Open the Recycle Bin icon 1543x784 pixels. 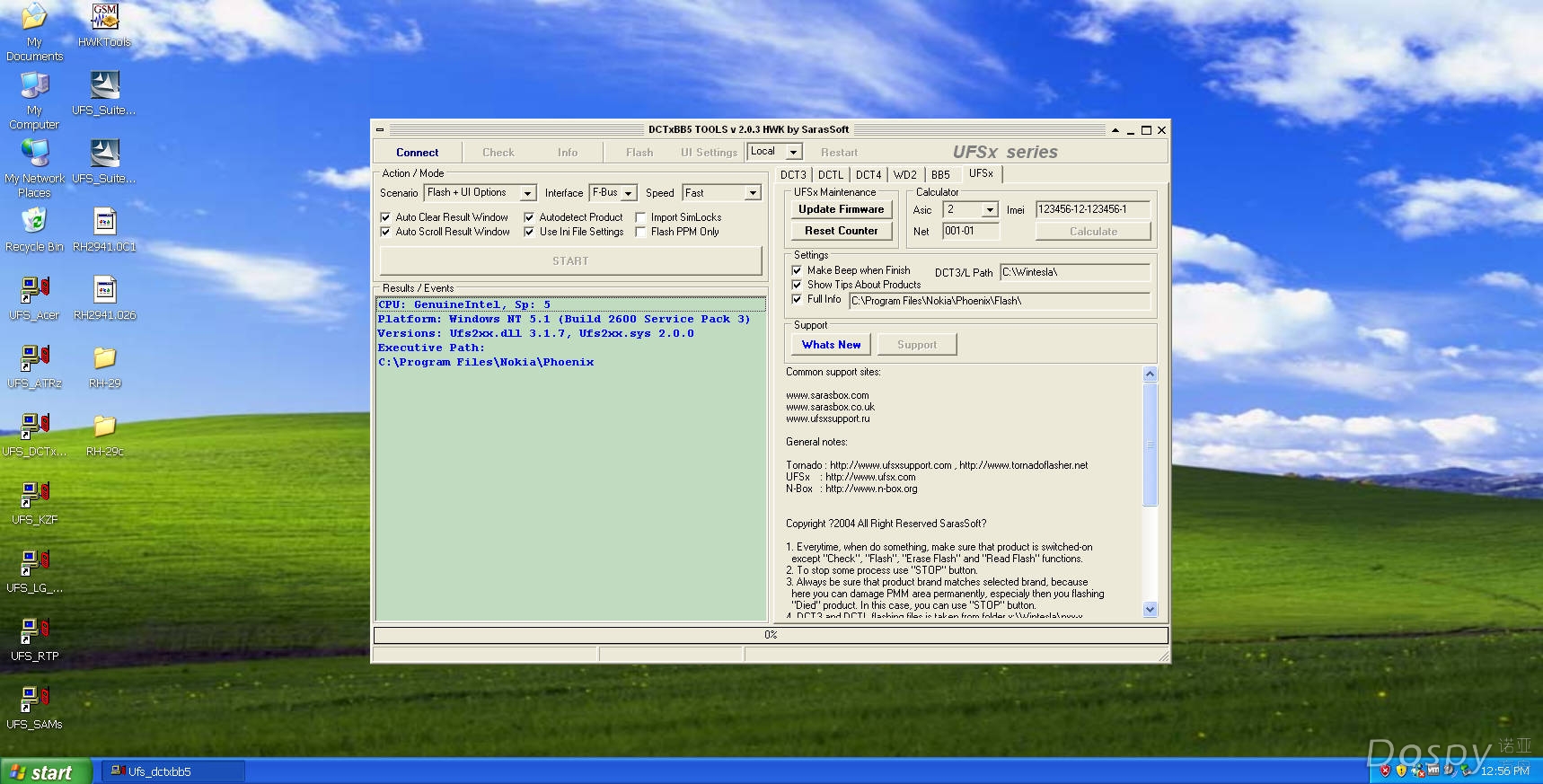(x=34, y=229)
